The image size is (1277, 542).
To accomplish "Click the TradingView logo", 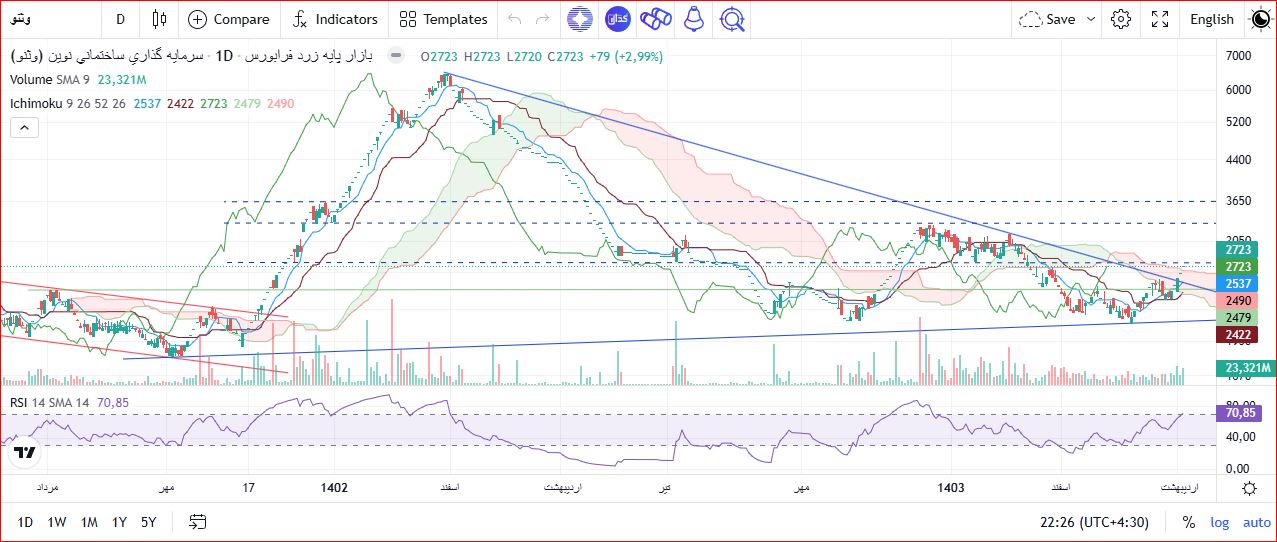I will tap(25, 452).
